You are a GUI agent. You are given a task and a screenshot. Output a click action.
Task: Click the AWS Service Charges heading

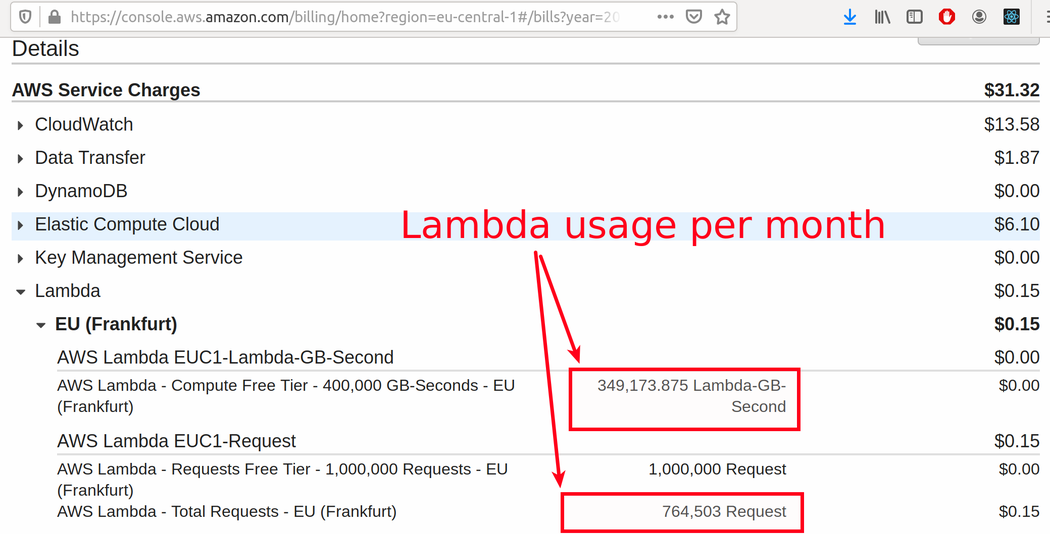tap(106, 90)
